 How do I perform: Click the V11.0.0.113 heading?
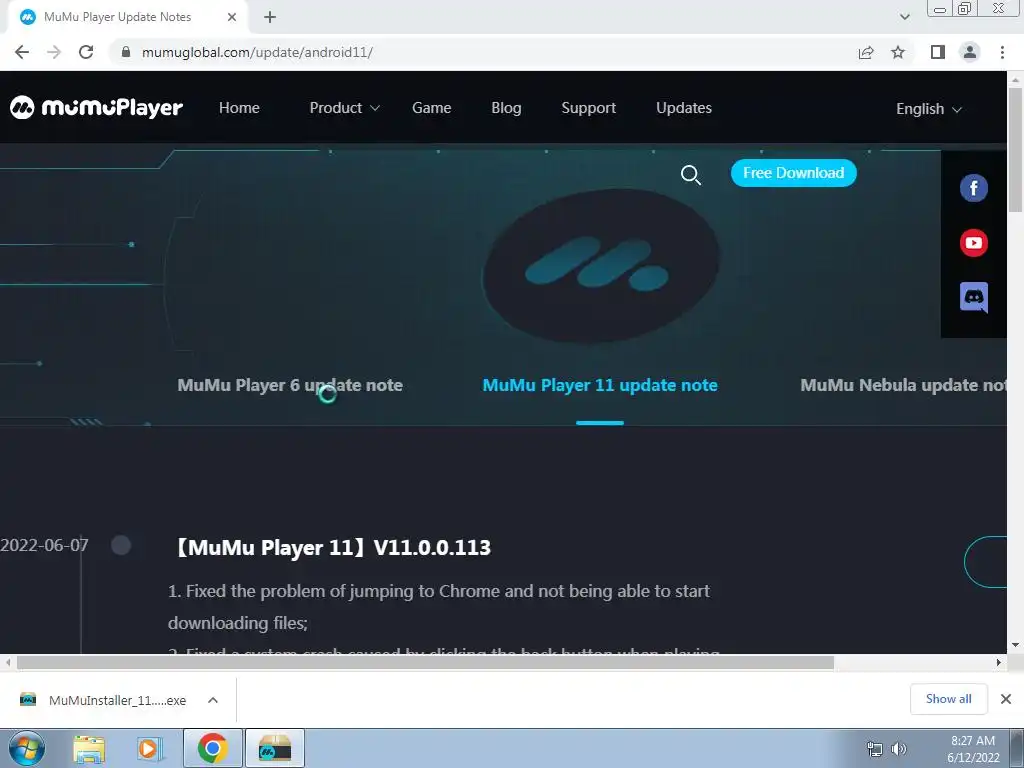click(332, 547)
